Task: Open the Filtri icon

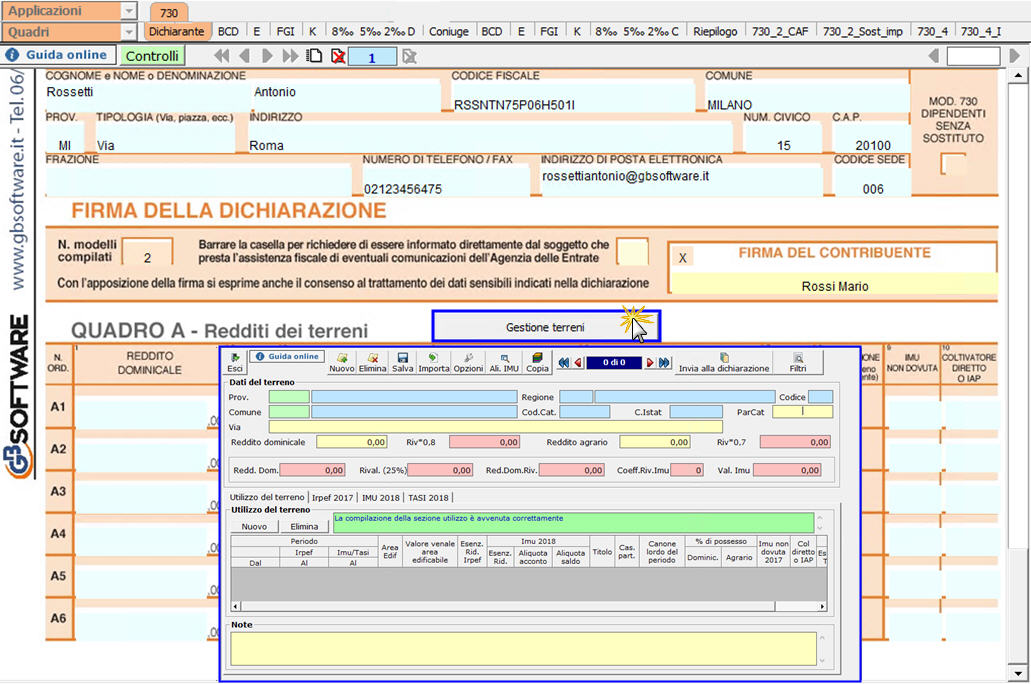Action: 797,361
